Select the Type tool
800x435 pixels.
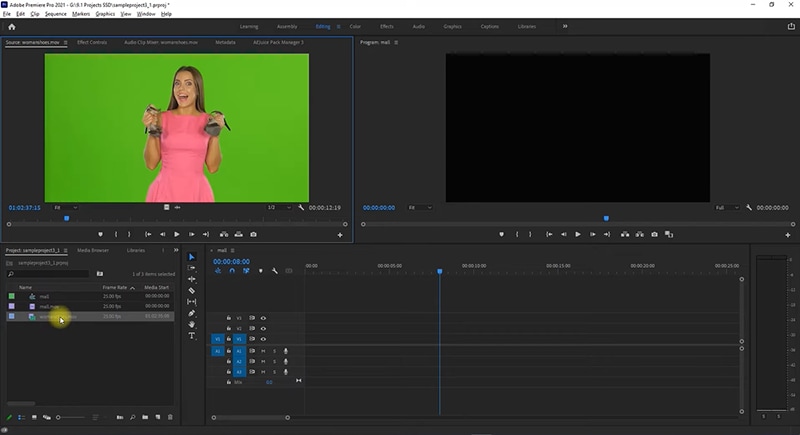tap(192, 335)
